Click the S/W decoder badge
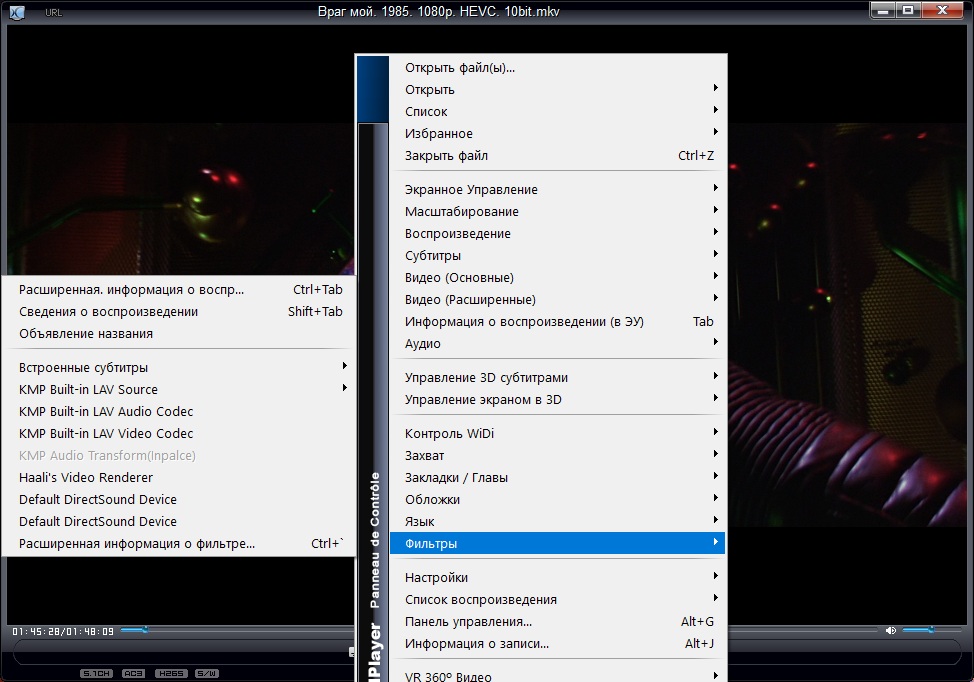This screenshot has width=974, height=682. [x=206, y=673]
